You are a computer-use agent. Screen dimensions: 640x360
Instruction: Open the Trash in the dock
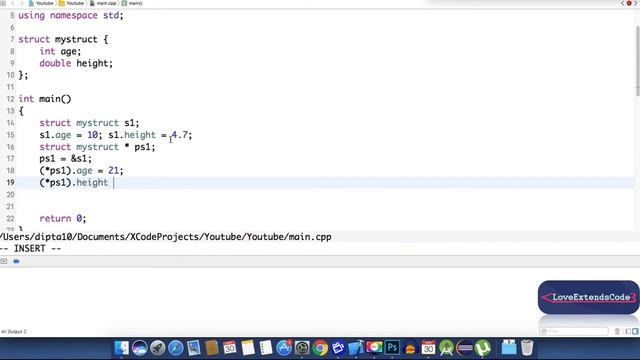pos(527,348)
